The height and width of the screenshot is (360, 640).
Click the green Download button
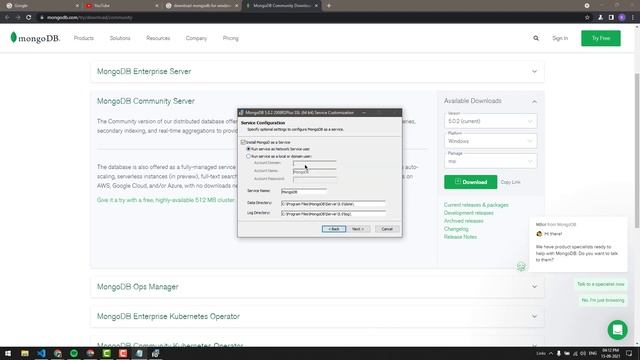tap(471, 182)
